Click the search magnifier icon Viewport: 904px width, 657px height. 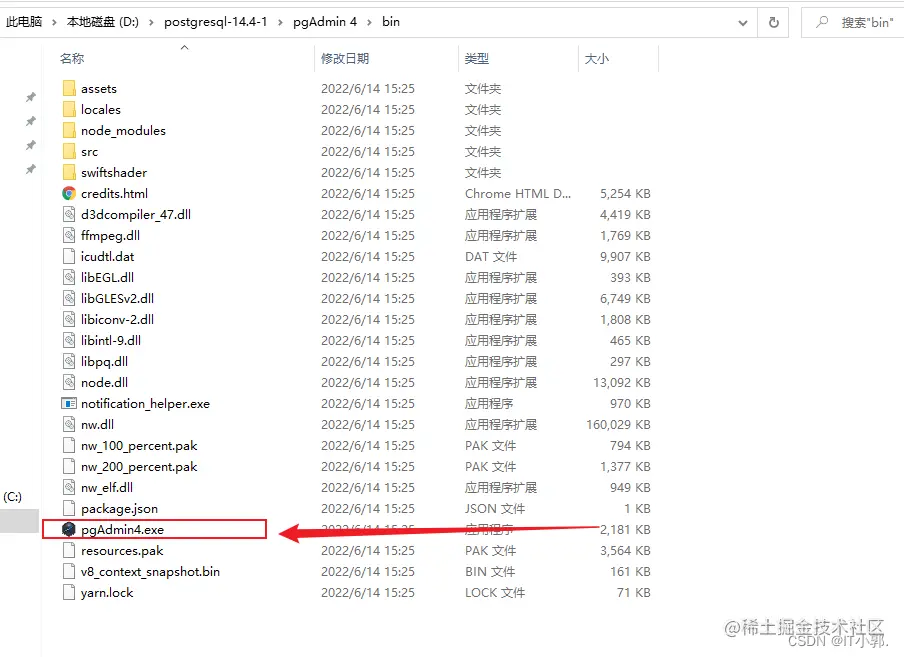click(822, 22)
